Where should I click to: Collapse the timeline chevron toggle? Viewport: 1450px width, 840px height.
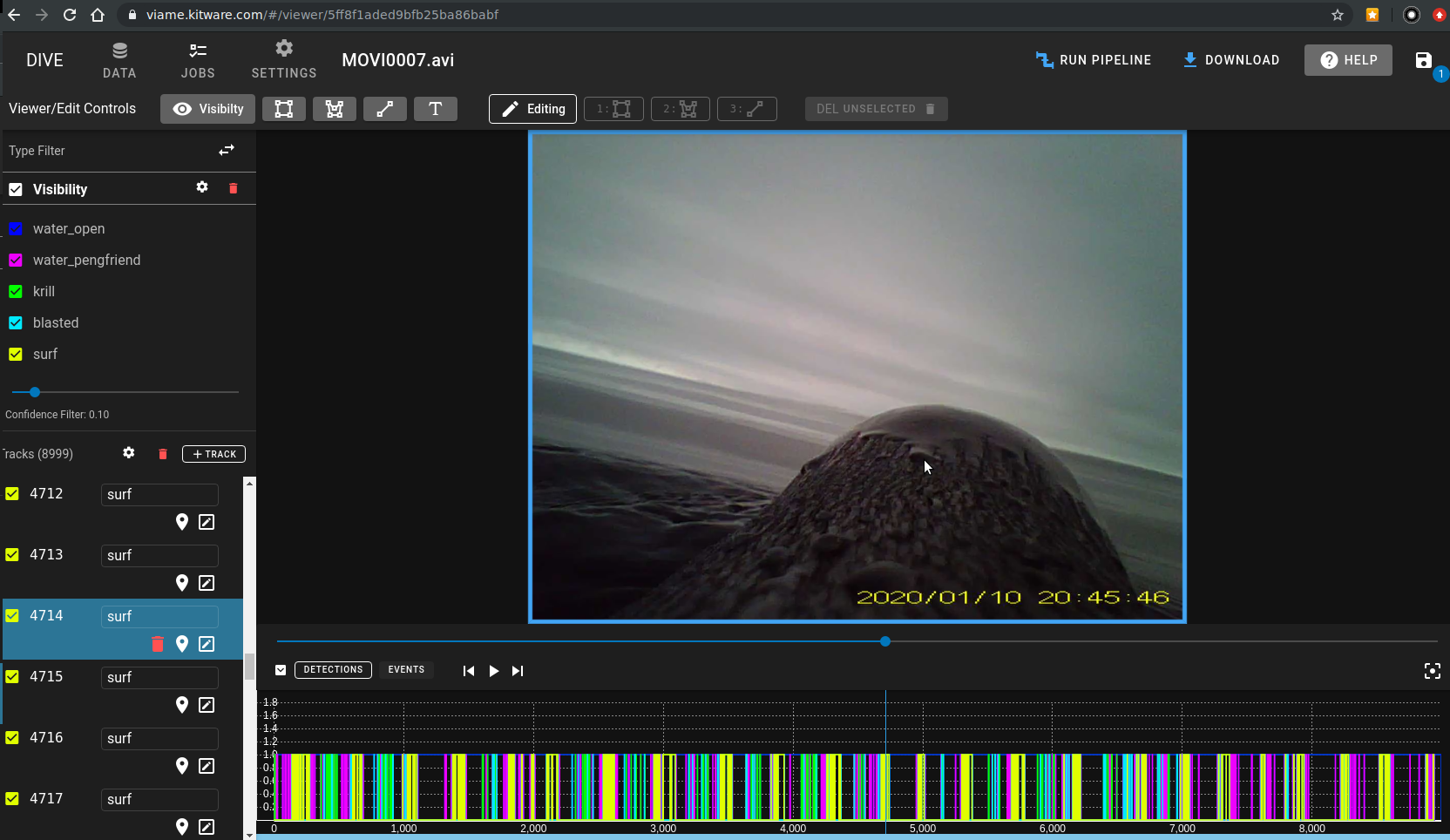tap(281, 670)
